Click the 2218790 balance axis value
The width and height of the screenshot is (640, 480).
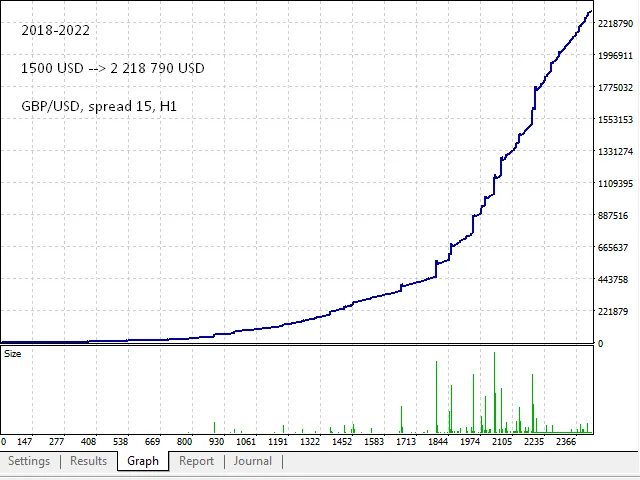tap(616, 24)
